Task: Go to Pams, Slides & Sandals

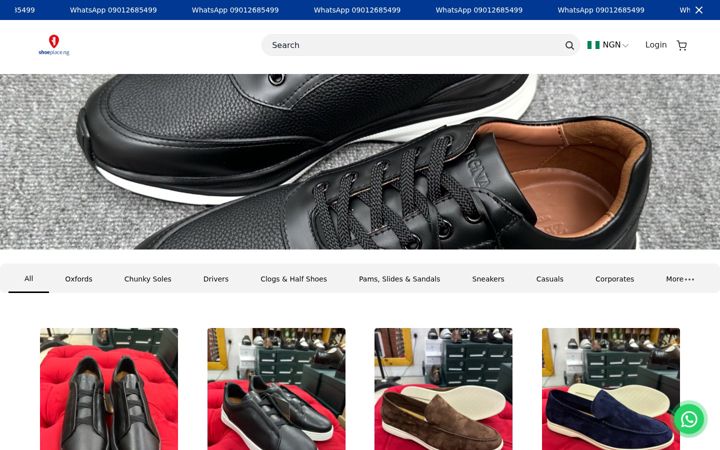Action: pyautogui.click(x=399, y=279)
